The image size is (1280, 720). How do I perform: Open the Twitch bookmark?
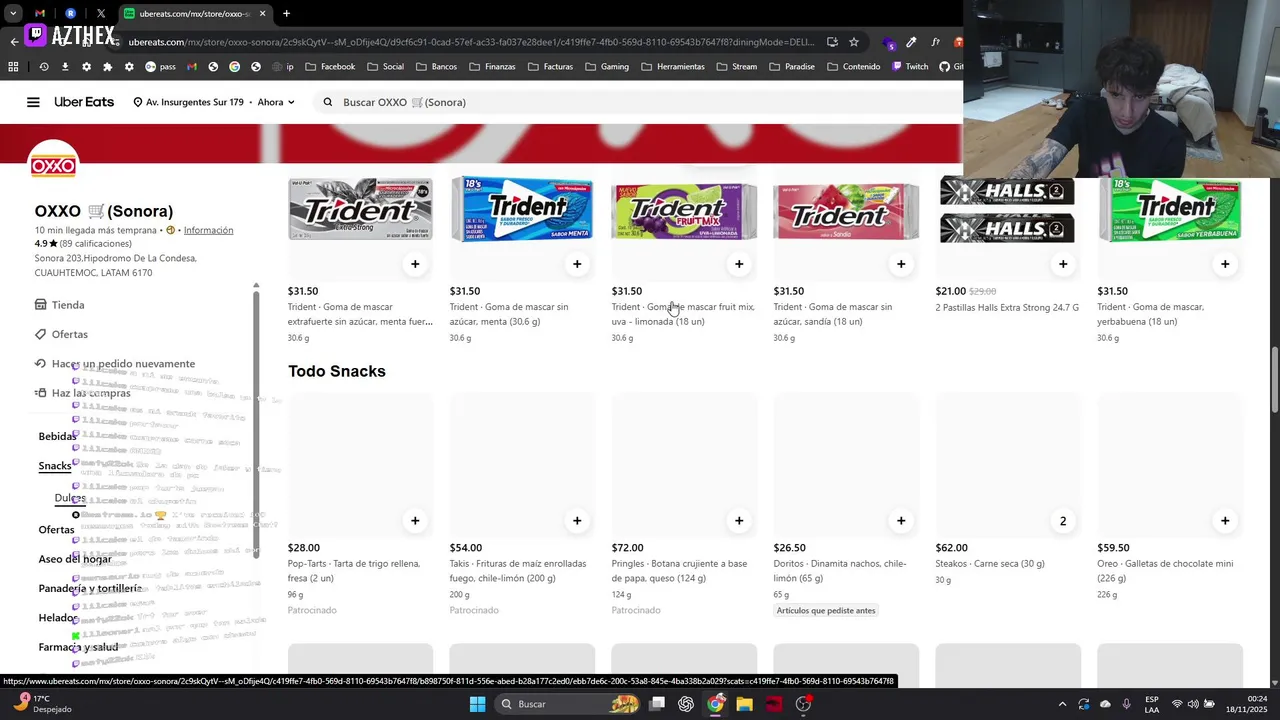click(x=910, y=67)
